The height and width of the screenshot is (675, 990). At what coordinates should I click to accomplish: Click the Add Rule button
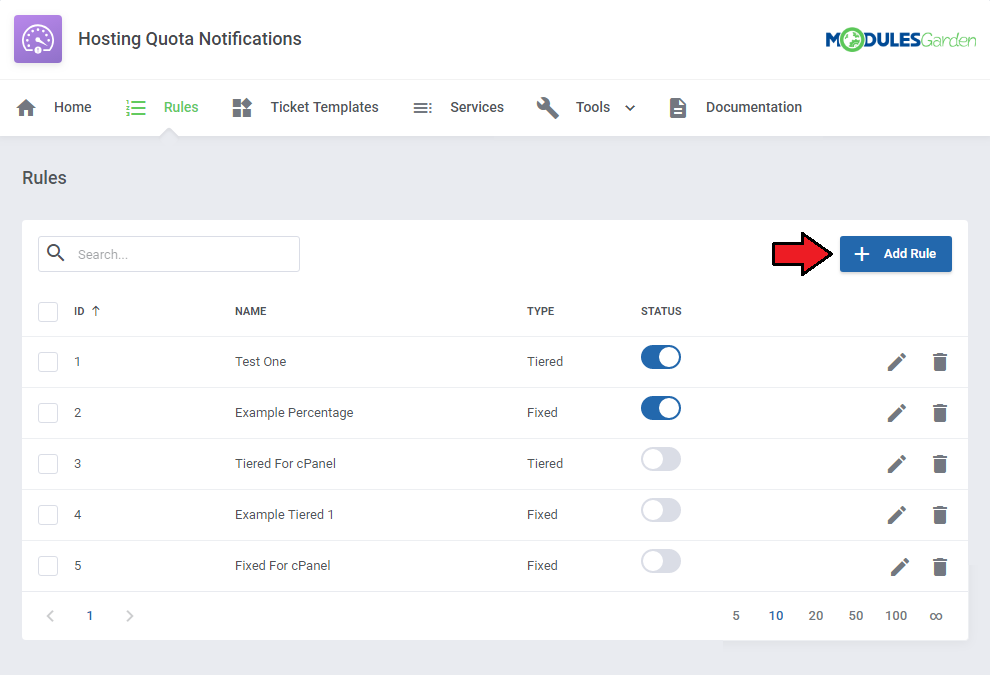895,254
